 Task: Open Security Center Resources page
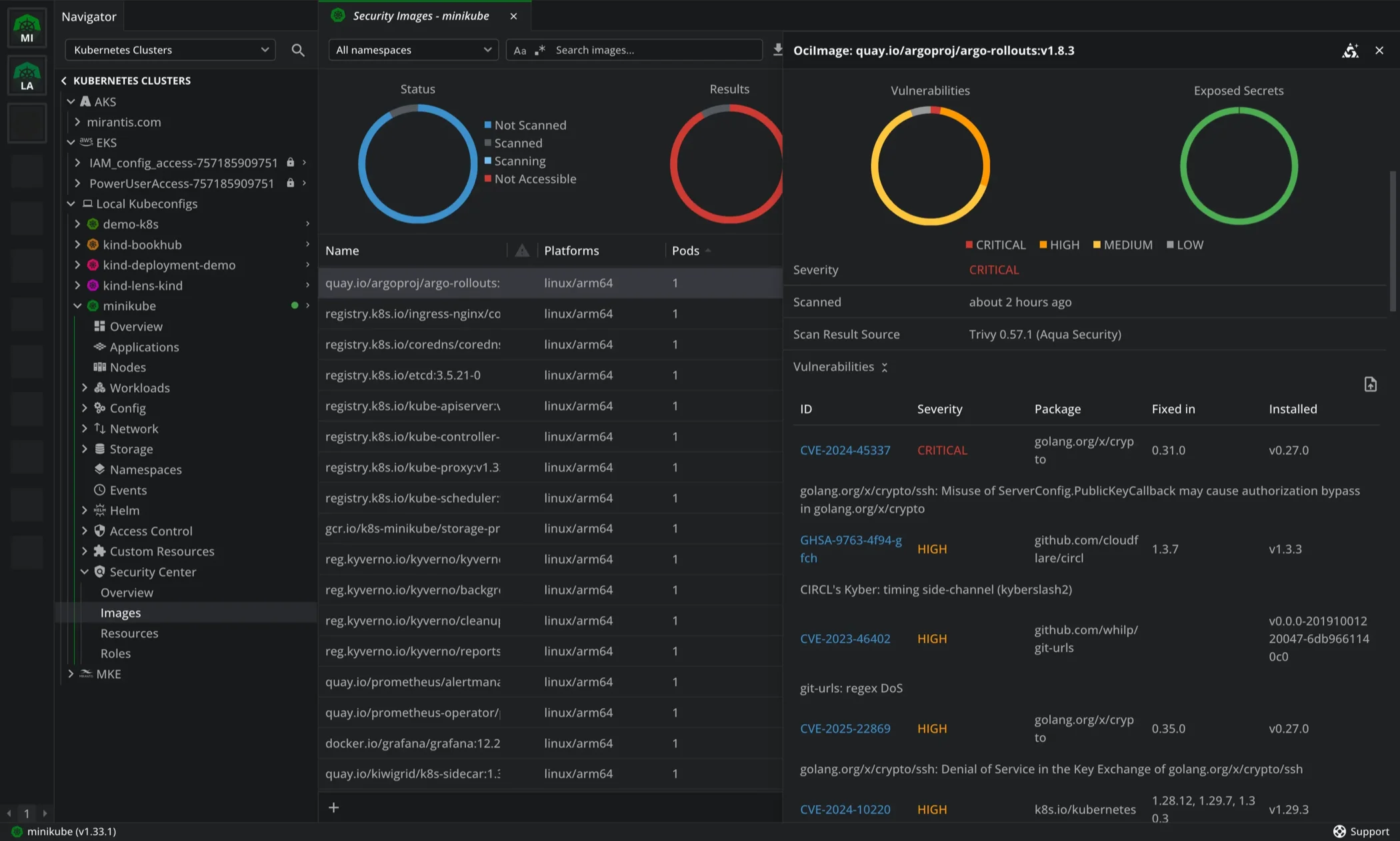129,634
